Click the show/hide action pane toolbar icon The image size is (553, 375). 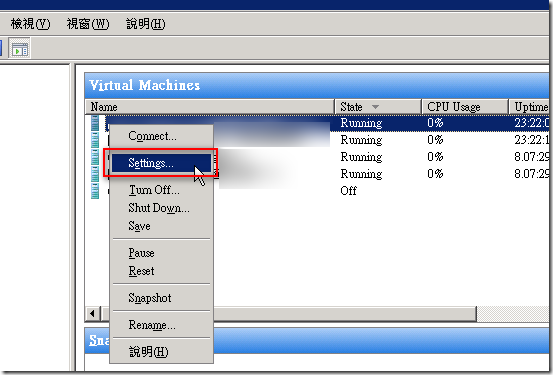tap(19, 49)
